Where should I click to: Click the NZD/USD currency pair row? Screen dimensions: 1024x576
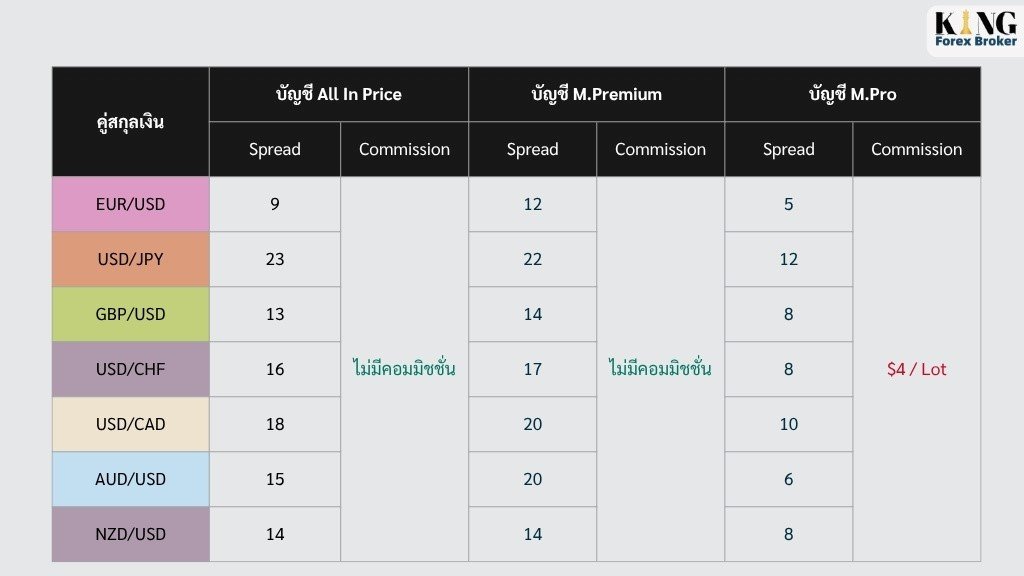click(516, 534)
